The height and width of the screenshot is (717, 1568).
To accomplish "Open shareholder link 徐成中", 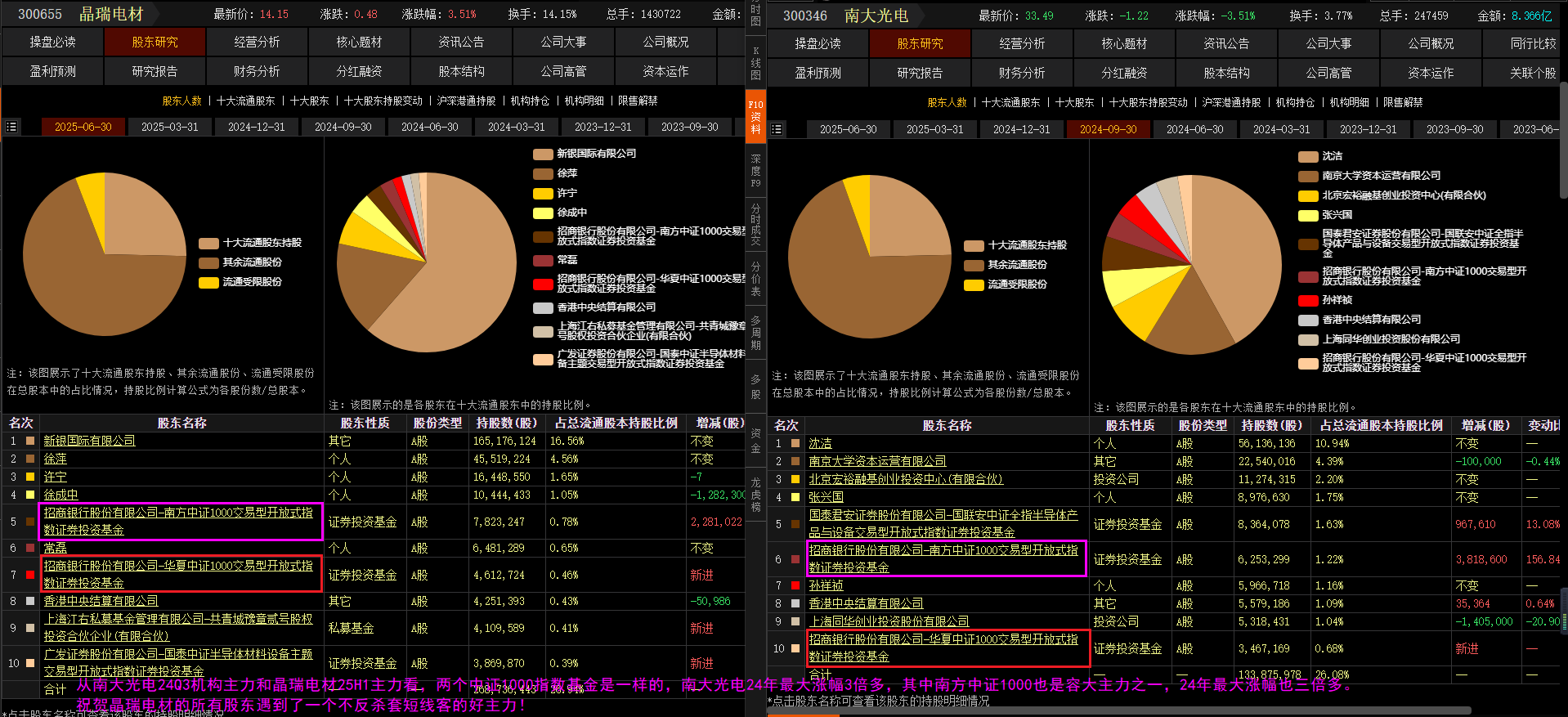I will 61,495.
